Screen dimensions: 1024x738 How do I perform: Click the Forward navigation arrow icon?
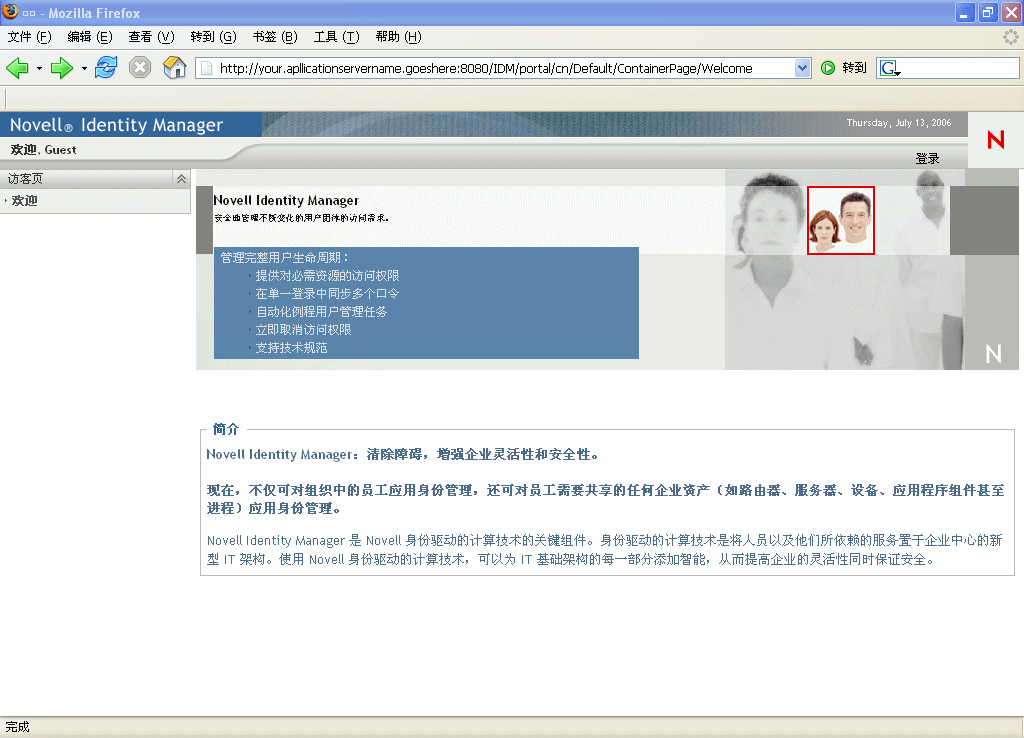point(62,67)
